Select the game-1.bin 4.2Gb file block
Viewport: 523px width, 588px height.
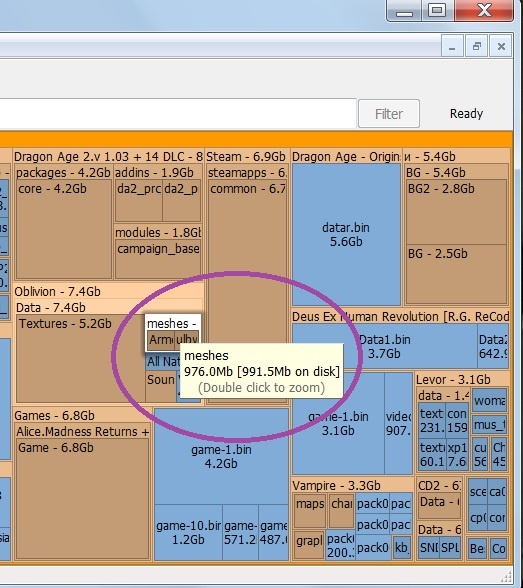pos(221,456)
